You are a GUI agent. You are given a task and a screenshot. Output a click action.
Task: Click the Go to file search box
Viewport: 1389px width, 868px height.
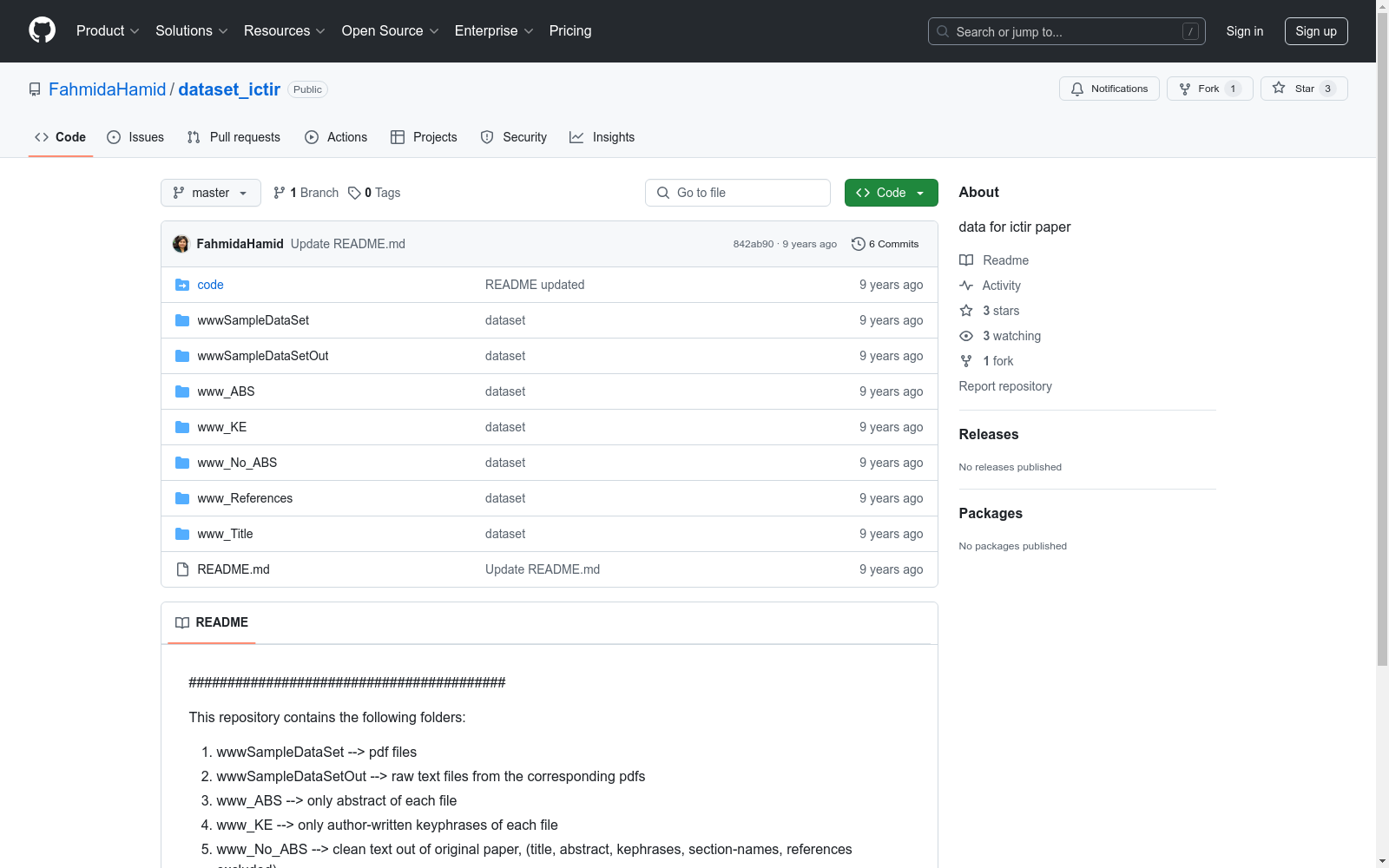click(738, 193)
